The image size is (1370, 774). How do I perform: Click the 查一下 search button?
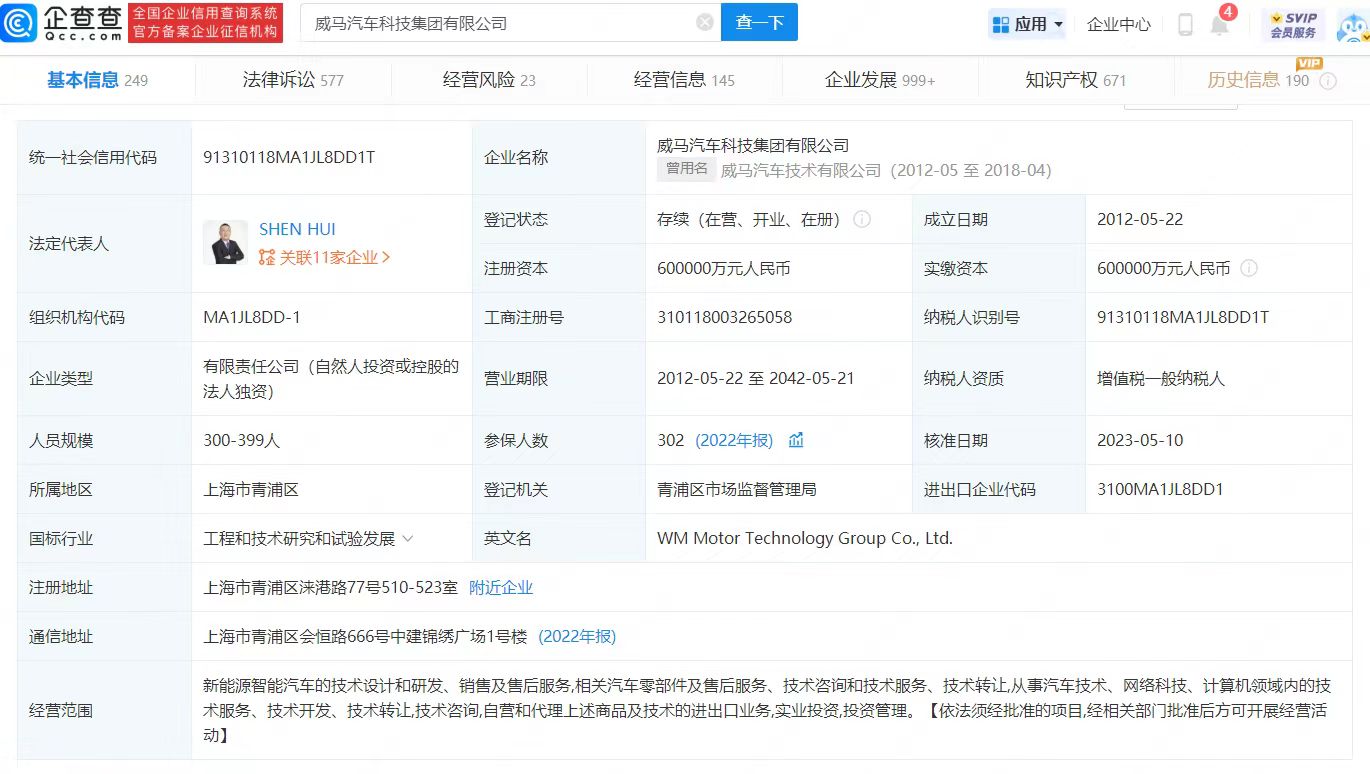(x=759, y=23)
